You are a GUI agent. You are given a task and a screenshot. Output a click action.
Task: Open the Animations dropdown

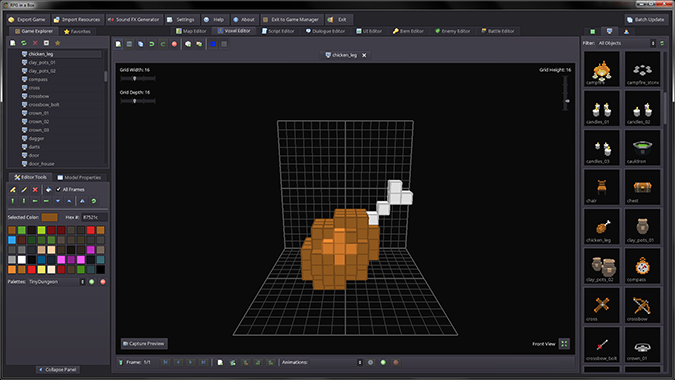point(336,362)
